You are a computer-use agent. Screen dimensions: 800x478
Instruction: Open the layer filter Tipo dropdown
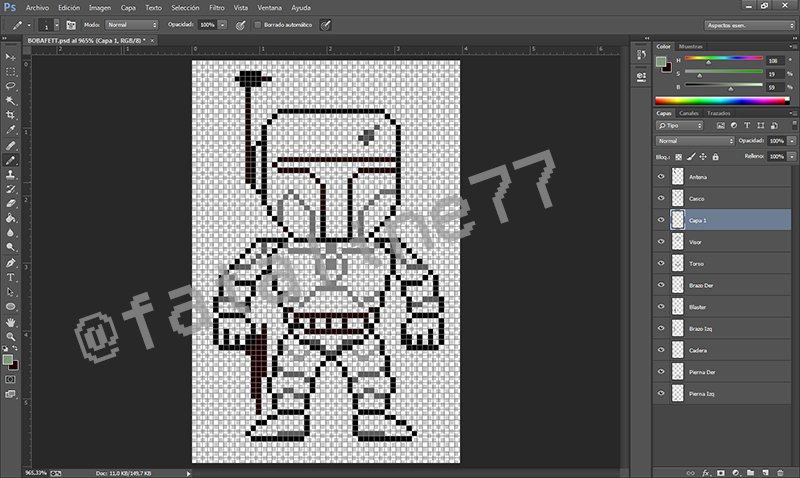click(680, 125)
